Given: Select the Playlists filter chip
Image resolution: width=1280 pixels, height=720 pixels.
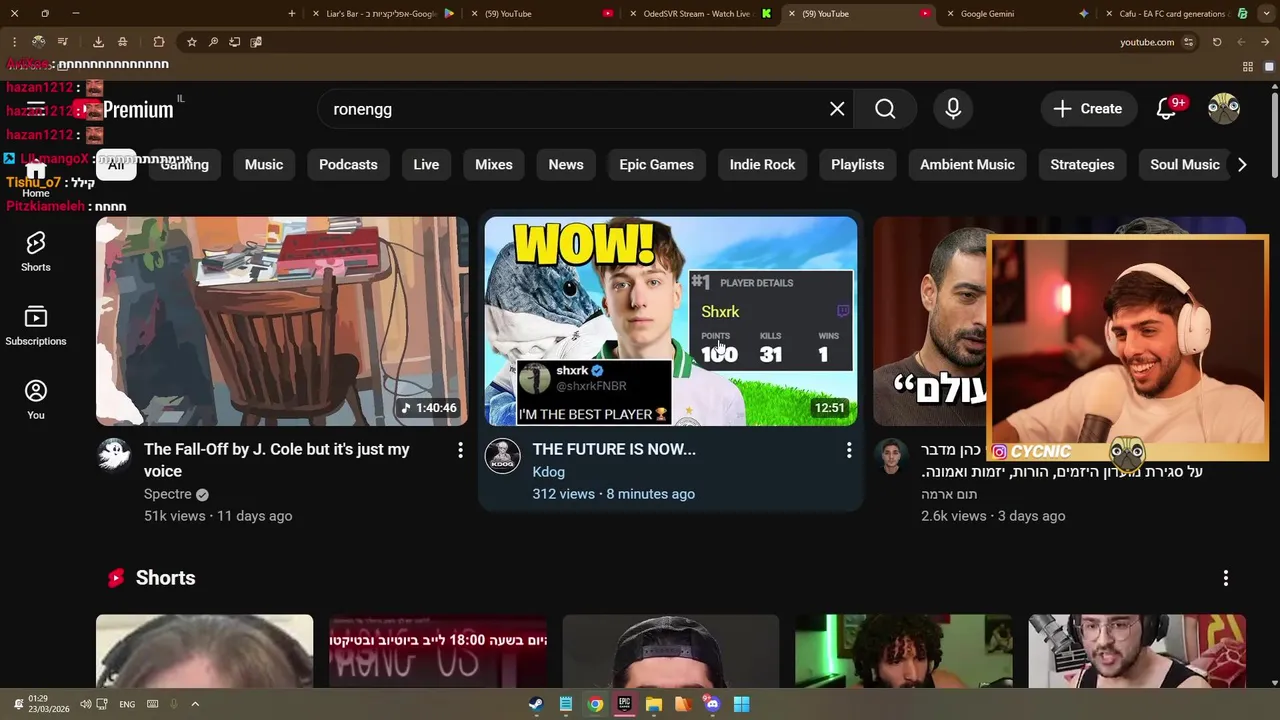Looking at the screenshot, I should [858, 165].
